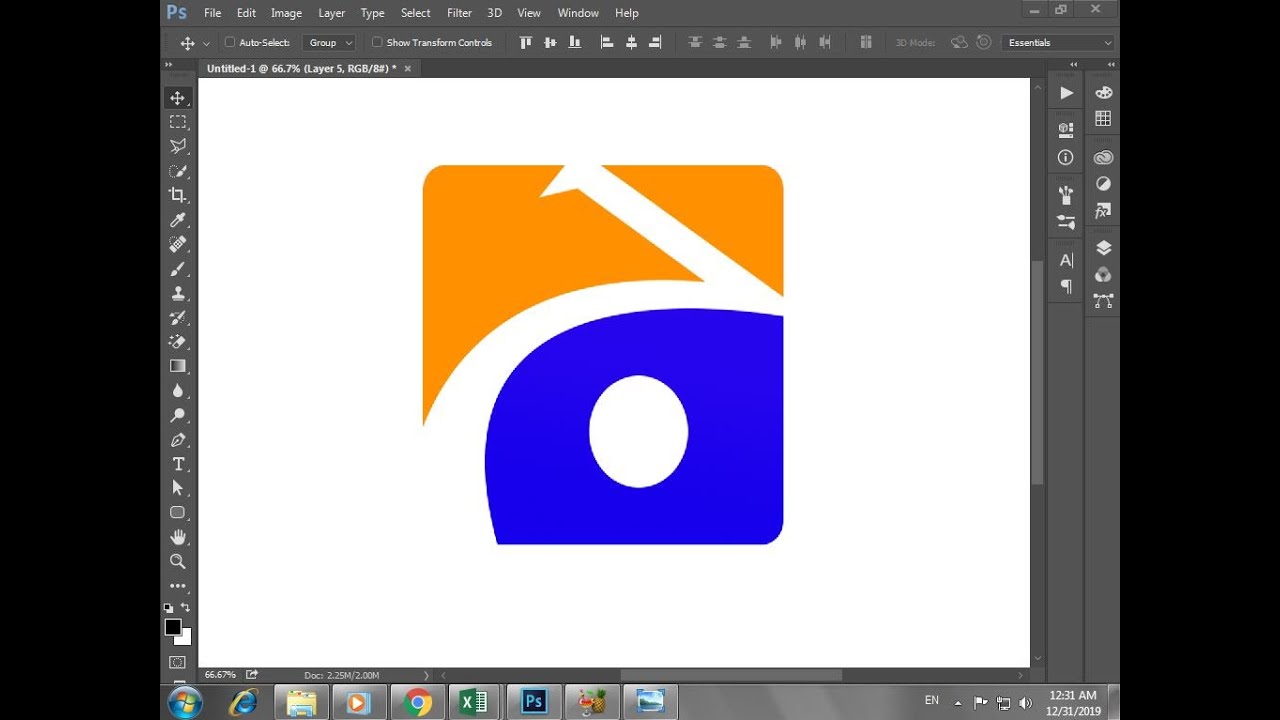Enable the Auto-Select checkbox
1280x720 pixels.
click(230, 43)
